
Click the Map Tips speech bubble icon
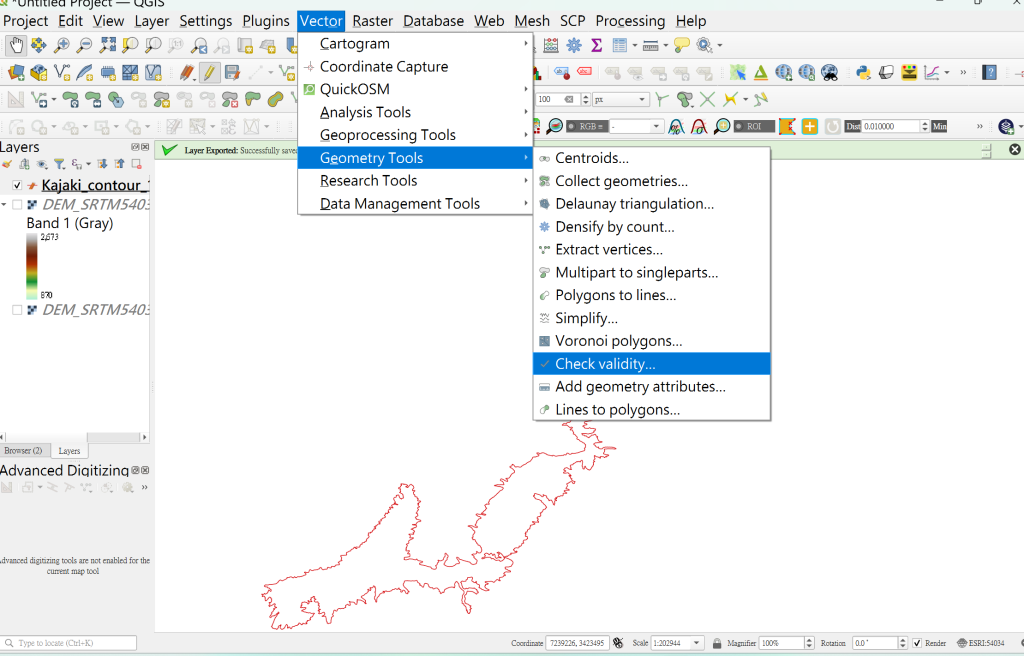point(681,45)
